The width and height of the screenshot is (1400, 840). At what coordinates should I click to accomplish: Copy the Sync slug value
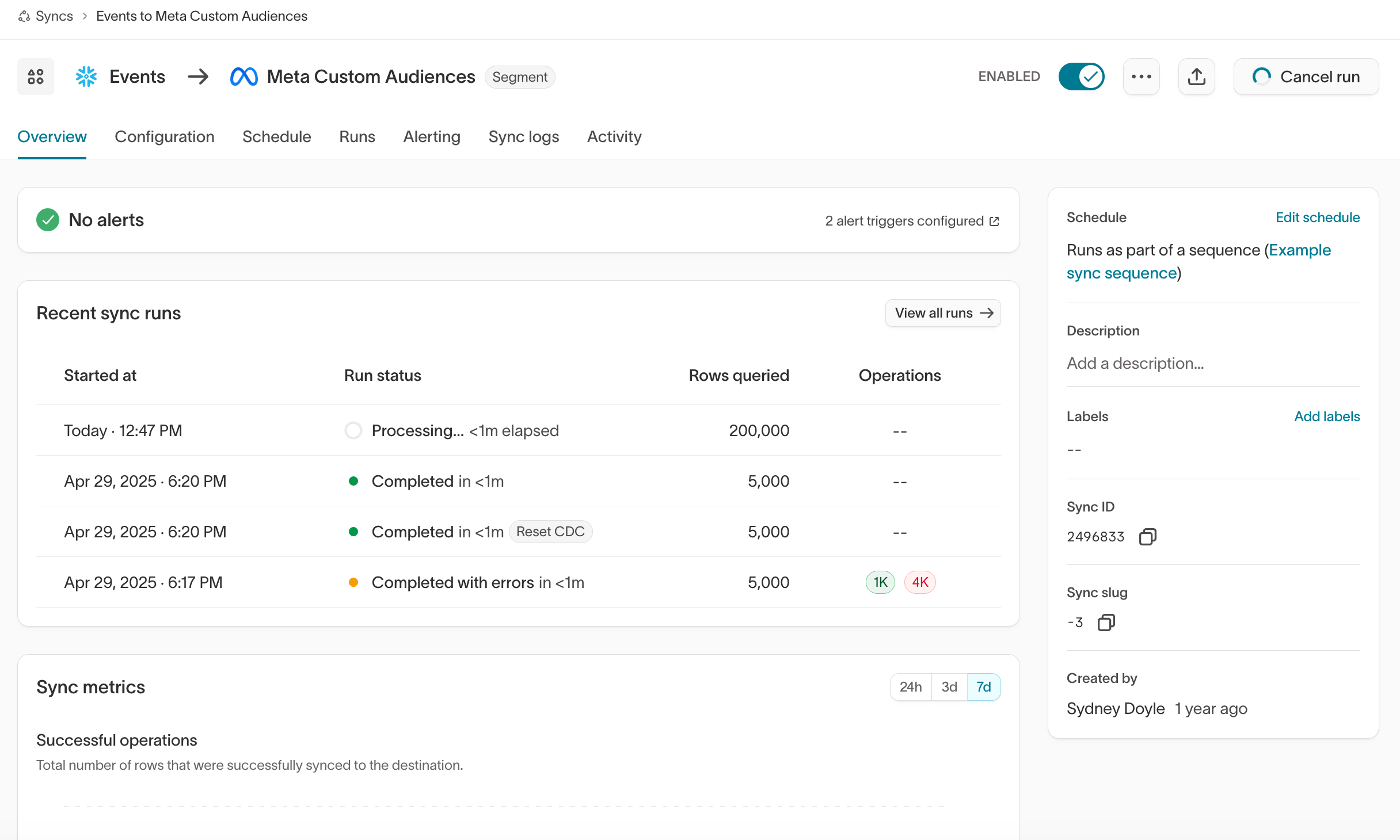[1106, 623]
